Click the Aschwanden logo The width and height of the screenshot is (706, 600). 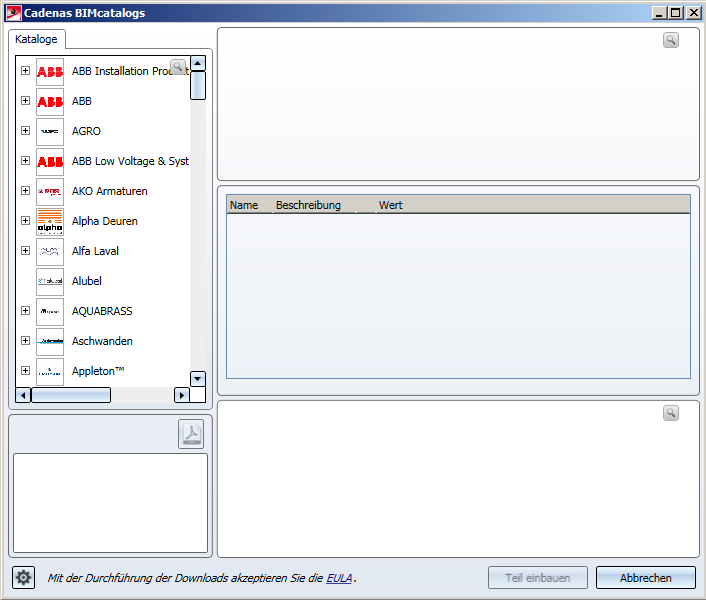point(50,342)
